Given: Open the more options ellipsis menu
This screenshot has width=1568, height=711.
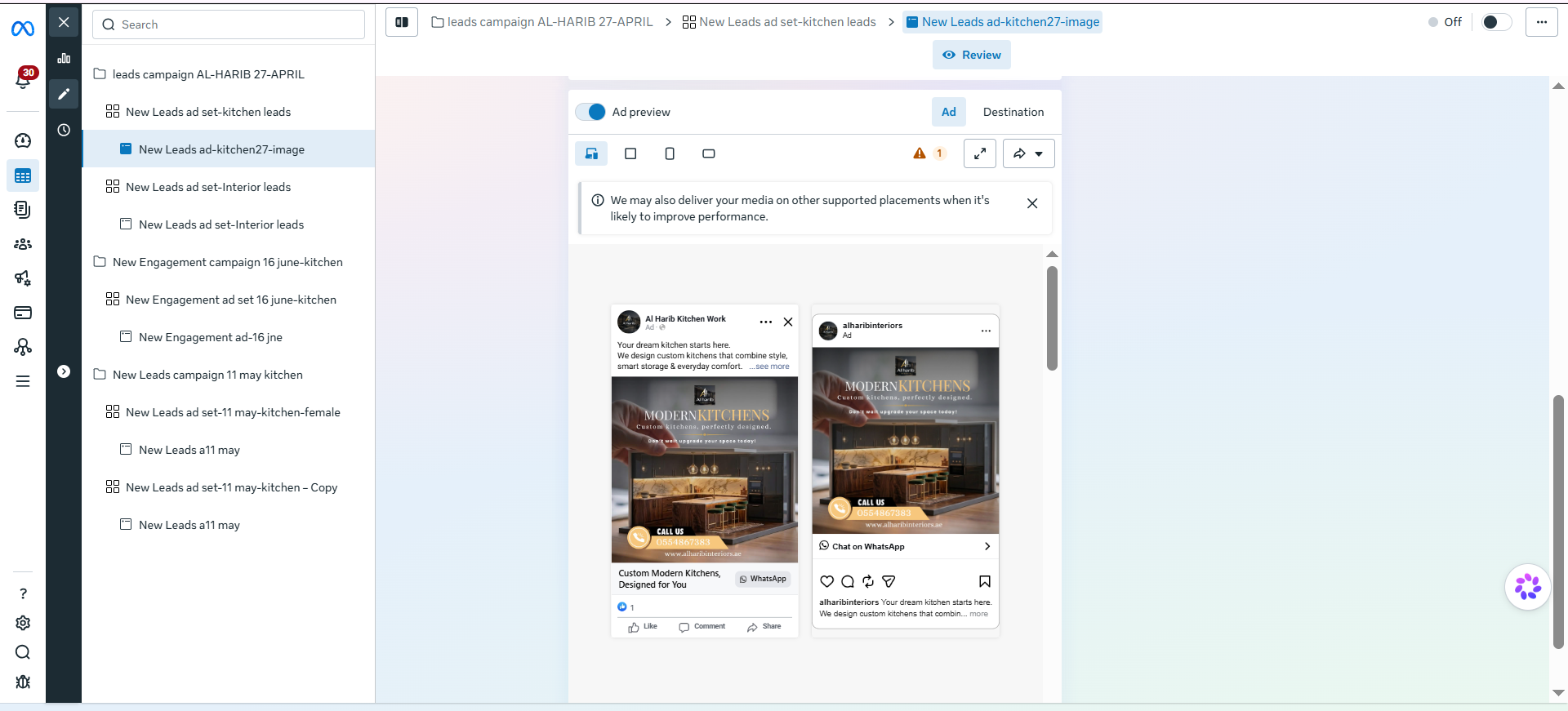Looking at the screenshot, I should tap(1542, 22).
